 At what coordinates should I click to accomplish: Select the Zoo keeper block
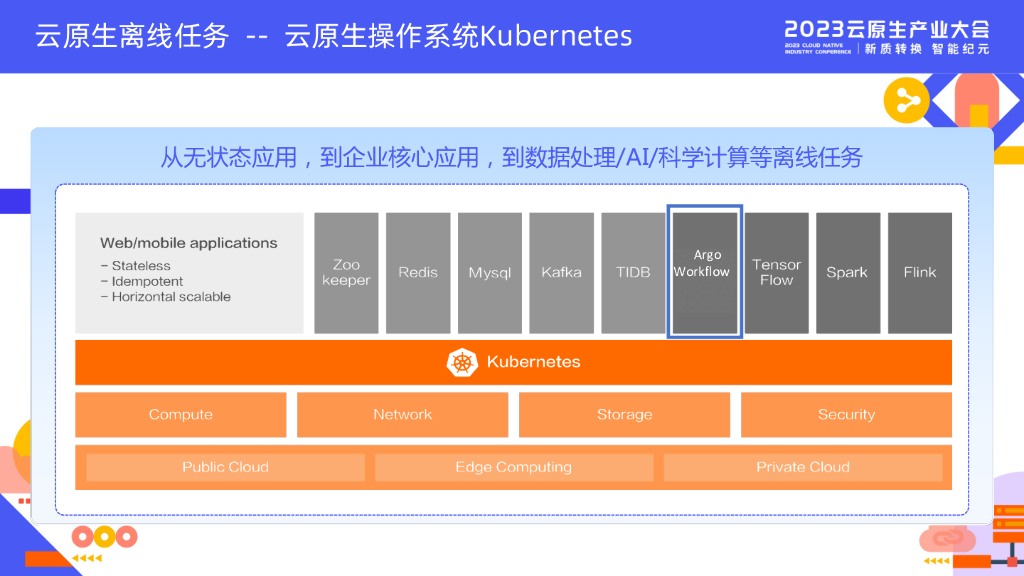tap(346, 273)
